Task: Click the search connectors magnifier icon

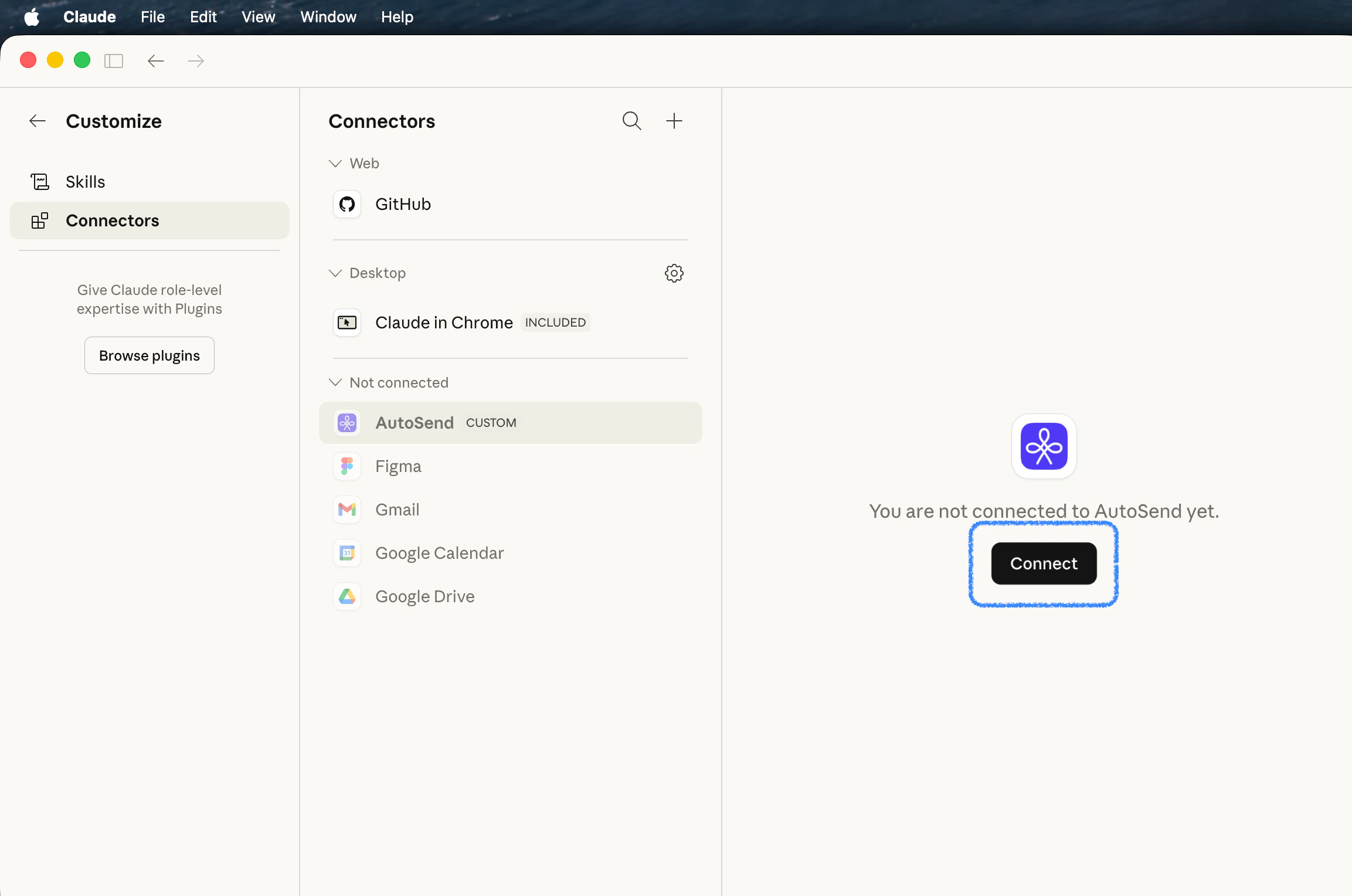Action: [631, 121]
